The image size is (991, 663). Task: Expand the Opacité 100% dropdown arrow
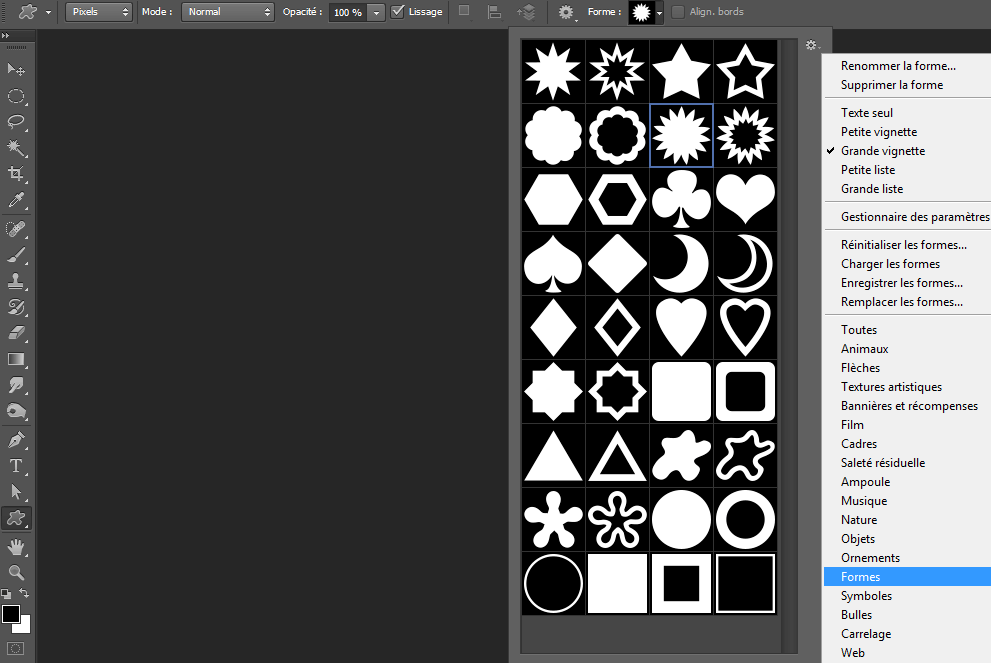375,12
